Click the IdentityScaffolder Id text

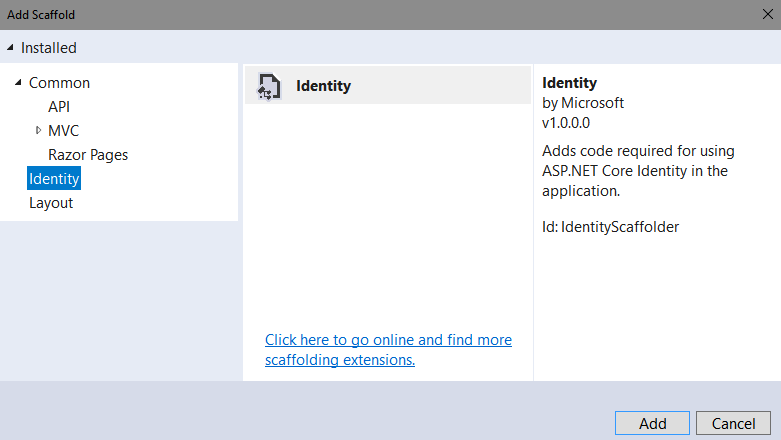(610, 227)
